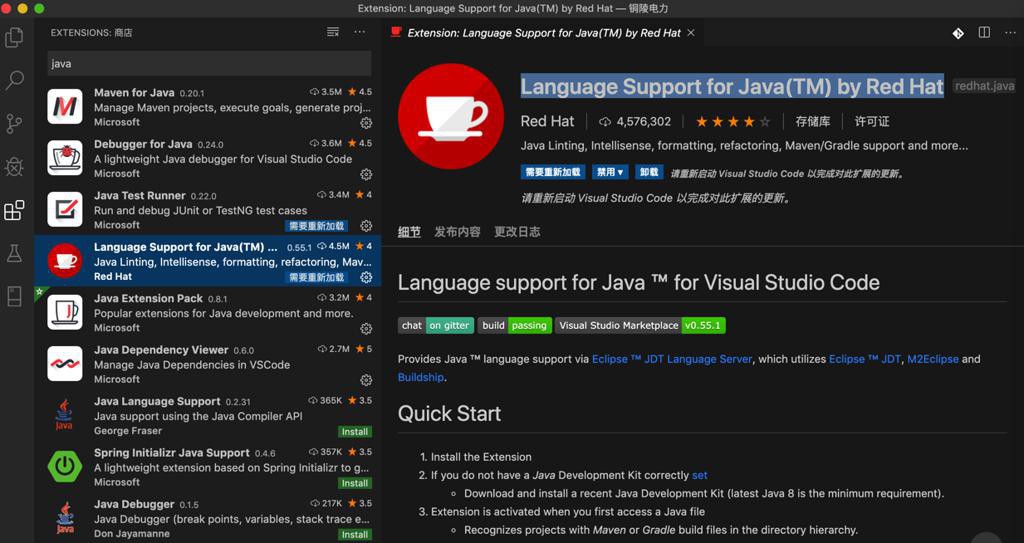Install the Java Debugger extension
This screenshot has width=1024, height=543.
tap(355, 535)
